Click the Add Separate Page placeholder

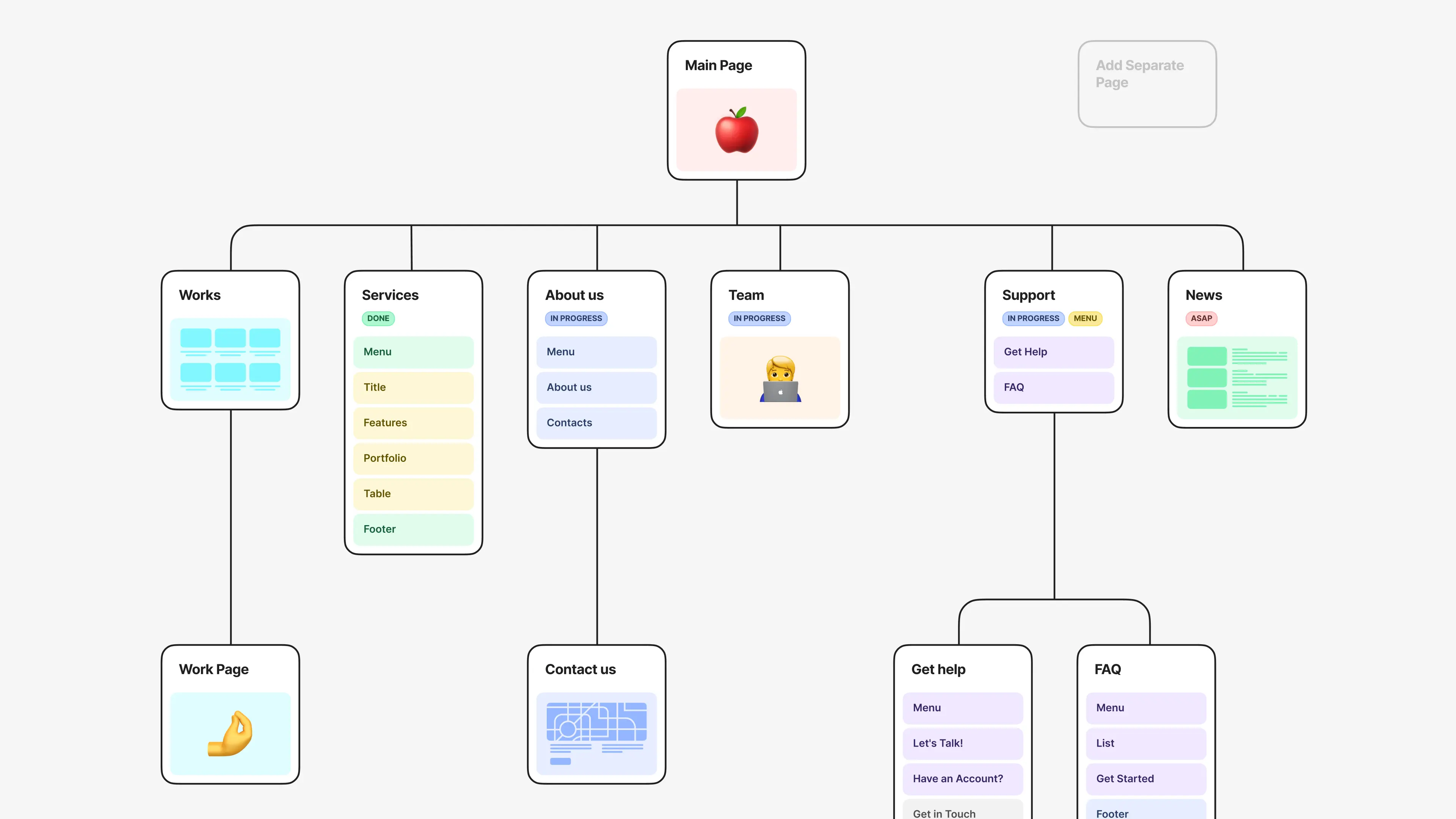1147,84
